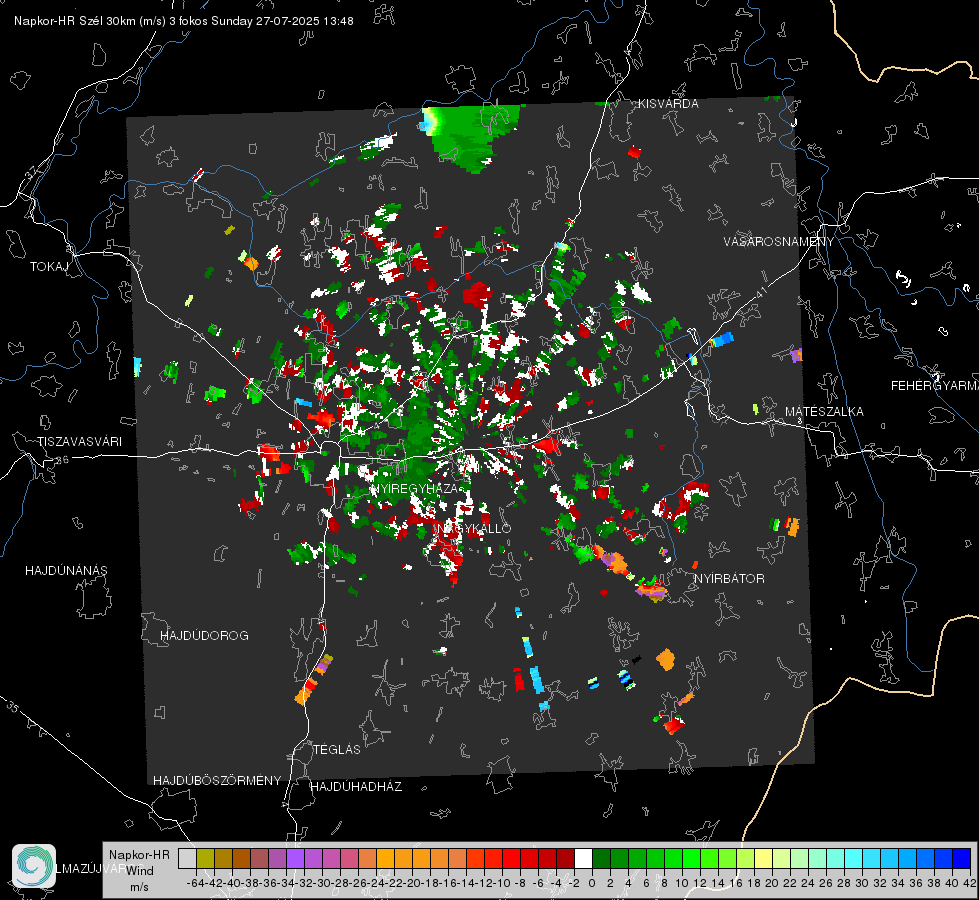This screenshot has height=900, width=979.
Task: Click road number 41 label
Action: (x=761, y=292)
